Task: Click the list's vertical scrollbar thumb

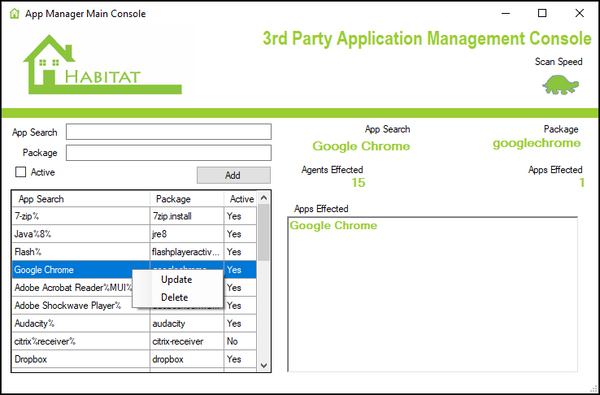Action: [x=264, y=233]
